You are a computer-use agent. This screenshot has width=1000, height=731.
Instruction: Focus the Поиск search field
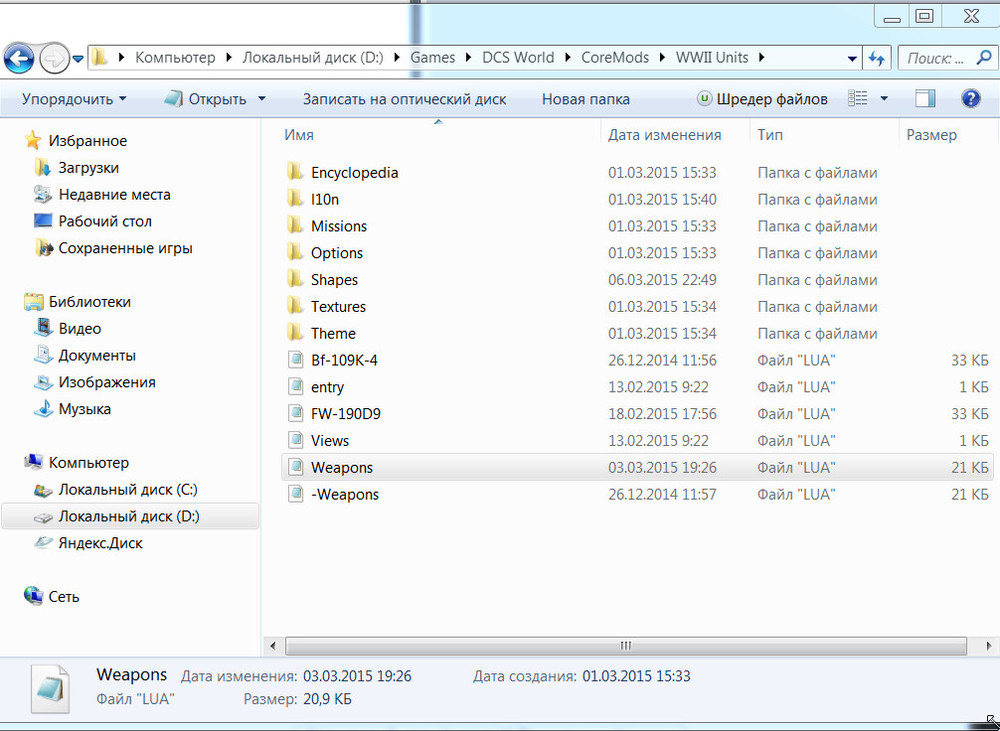pos(946,59)
